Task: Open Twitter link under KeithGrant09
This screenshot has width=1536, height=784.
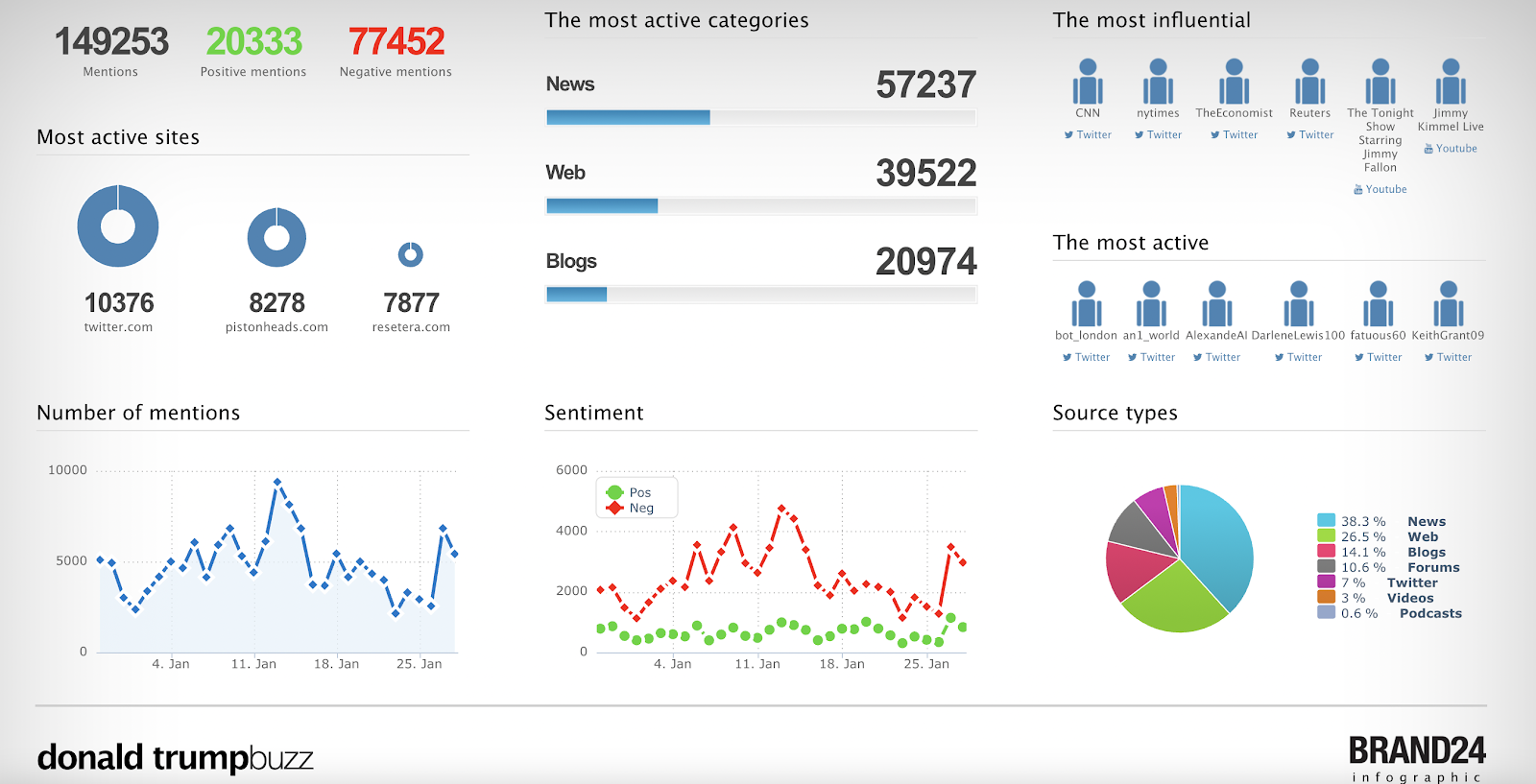Action: click(1448, 358)
